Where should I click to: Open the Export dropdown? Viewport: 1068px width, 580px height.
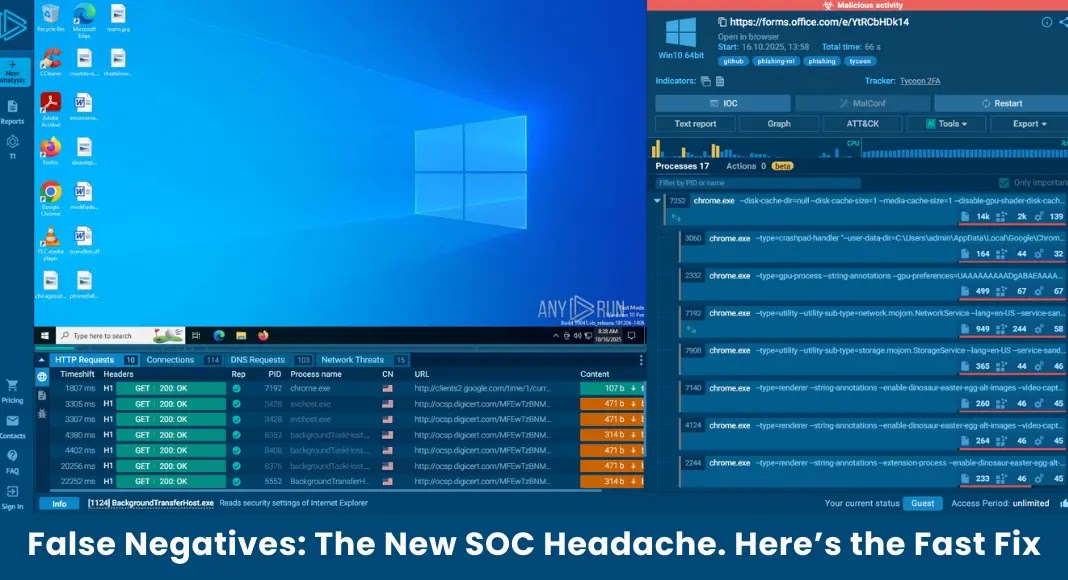point(1028,124)
